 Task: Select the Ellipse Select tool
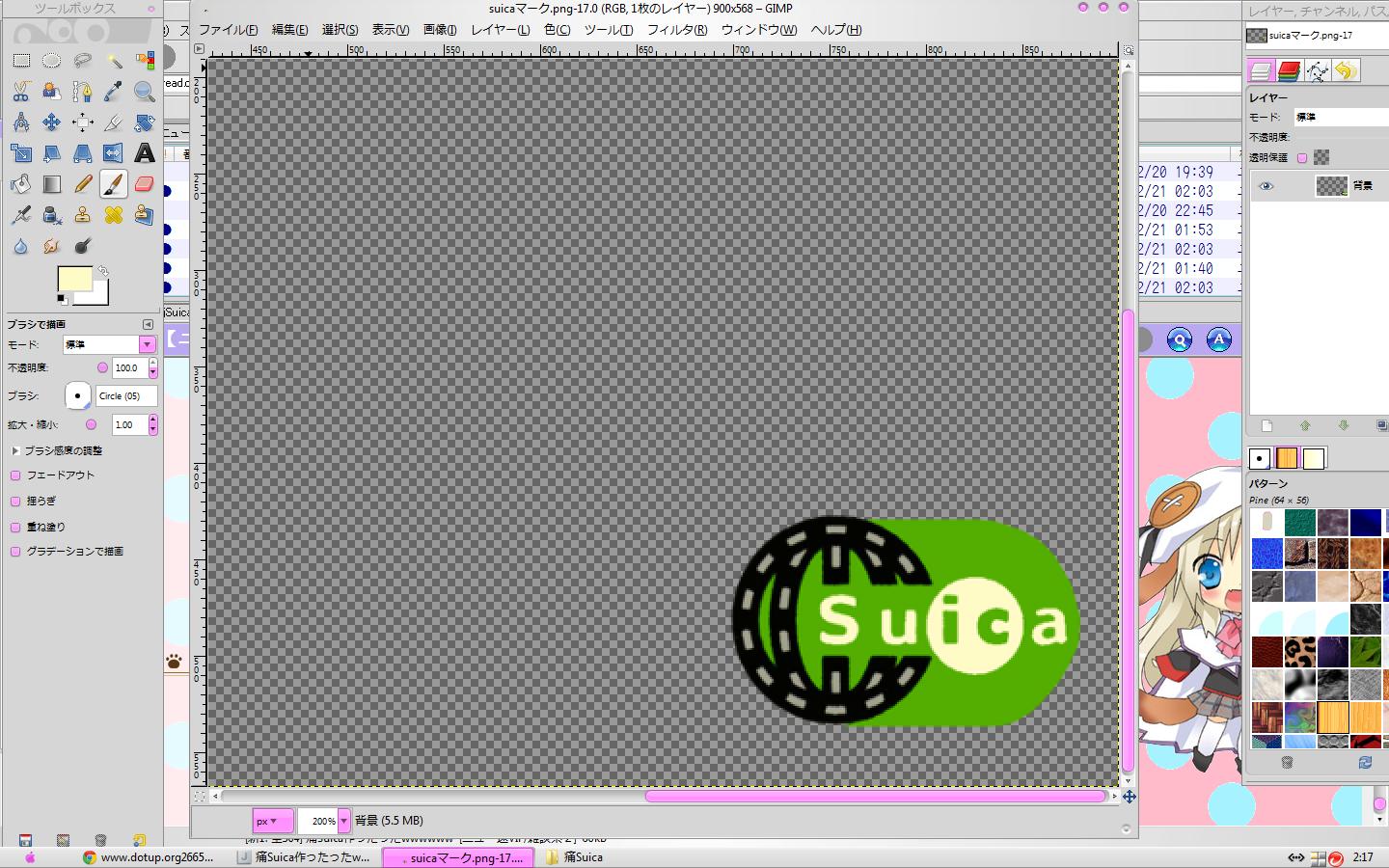pyautogui.click(x=51, y=61)
